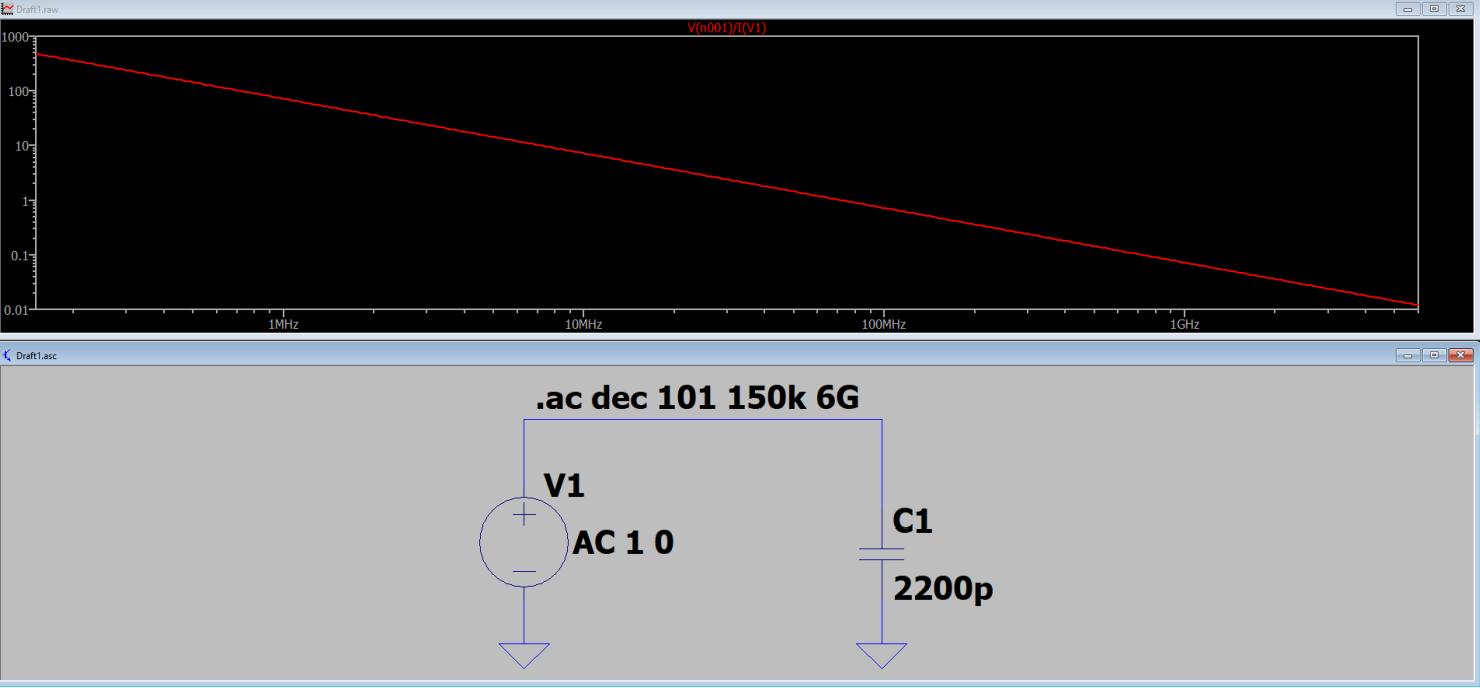Image resolution: width=1480 pixels, height=688 pixels.
Task: Select the V1 voltage source symbol
Action: 524,541
